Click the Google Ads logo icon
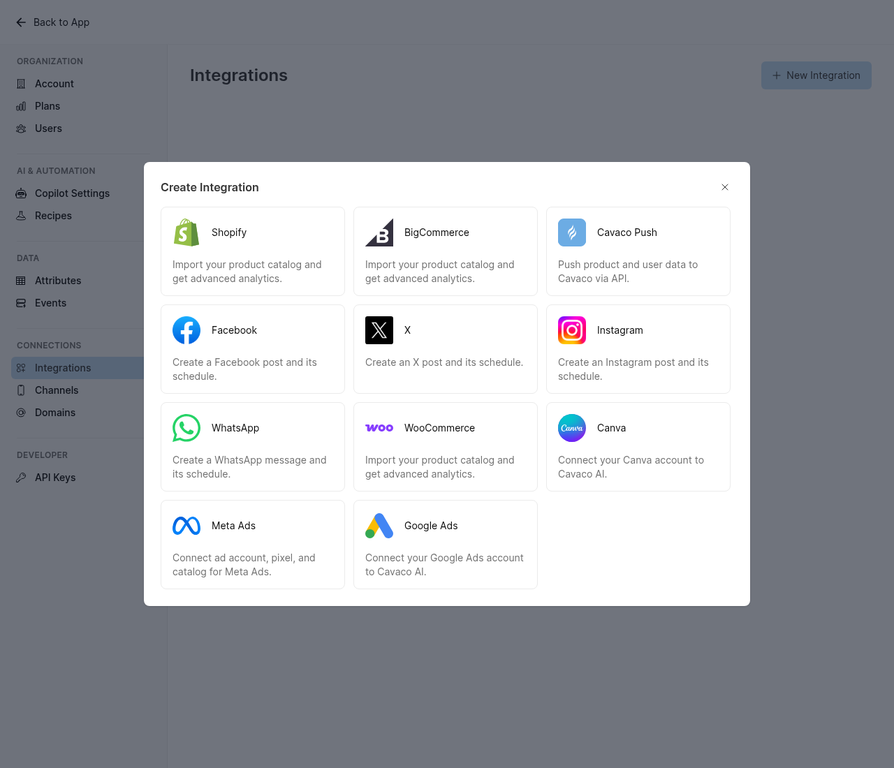Viewport: 894px width, 768px height. click(379, 526)
